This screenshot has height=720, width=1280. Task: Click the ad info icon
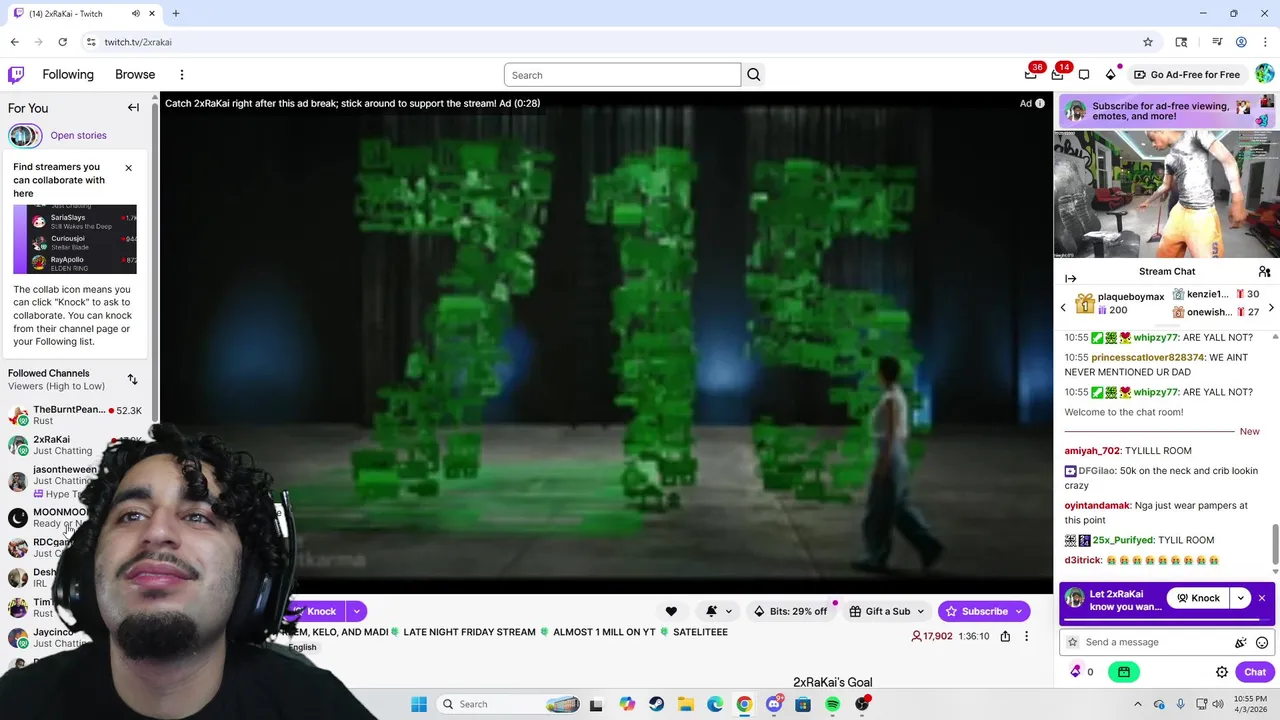(1040, 103)
